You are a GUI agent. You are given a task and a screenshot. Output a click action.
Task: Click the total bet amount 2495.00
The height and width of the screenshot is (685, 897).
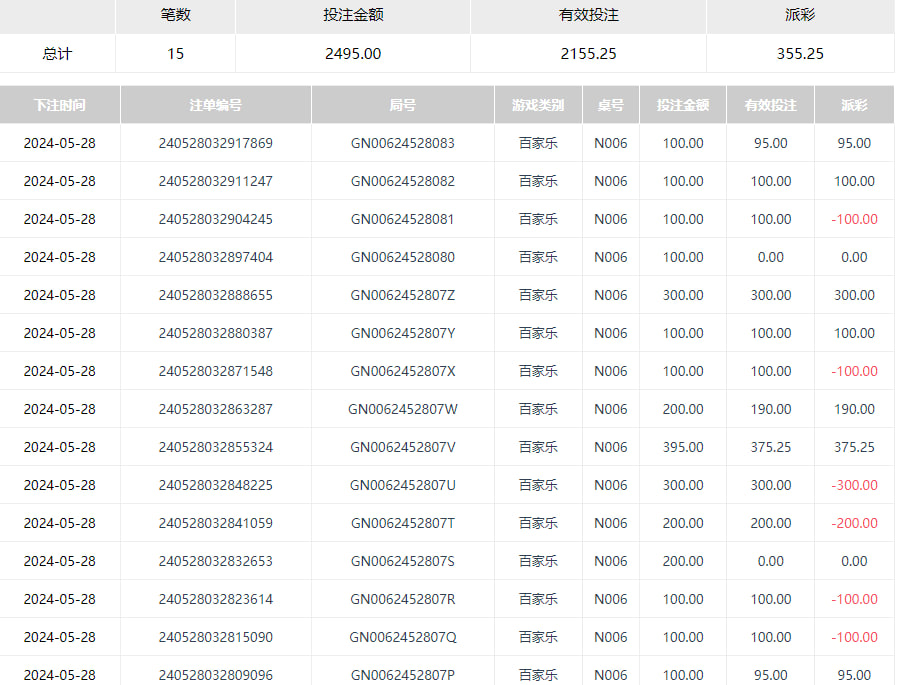tap(353, 54)
